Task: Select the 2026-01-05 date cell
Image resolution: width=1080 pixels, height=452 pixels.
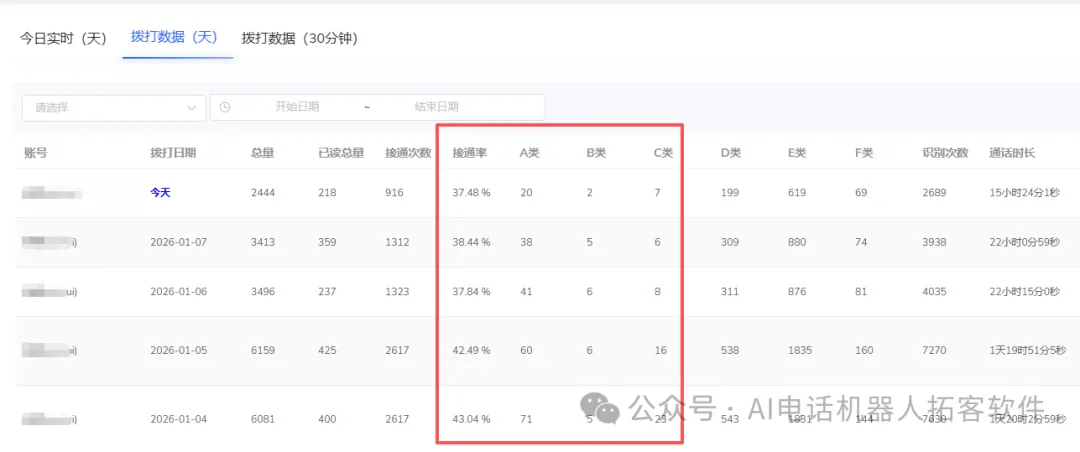Action: (x=178, y=351)
